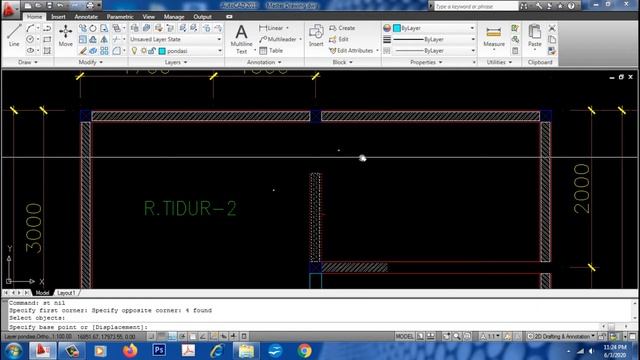Toggle Grid Display in status bar
640x360 pixels.
(162, 336)
